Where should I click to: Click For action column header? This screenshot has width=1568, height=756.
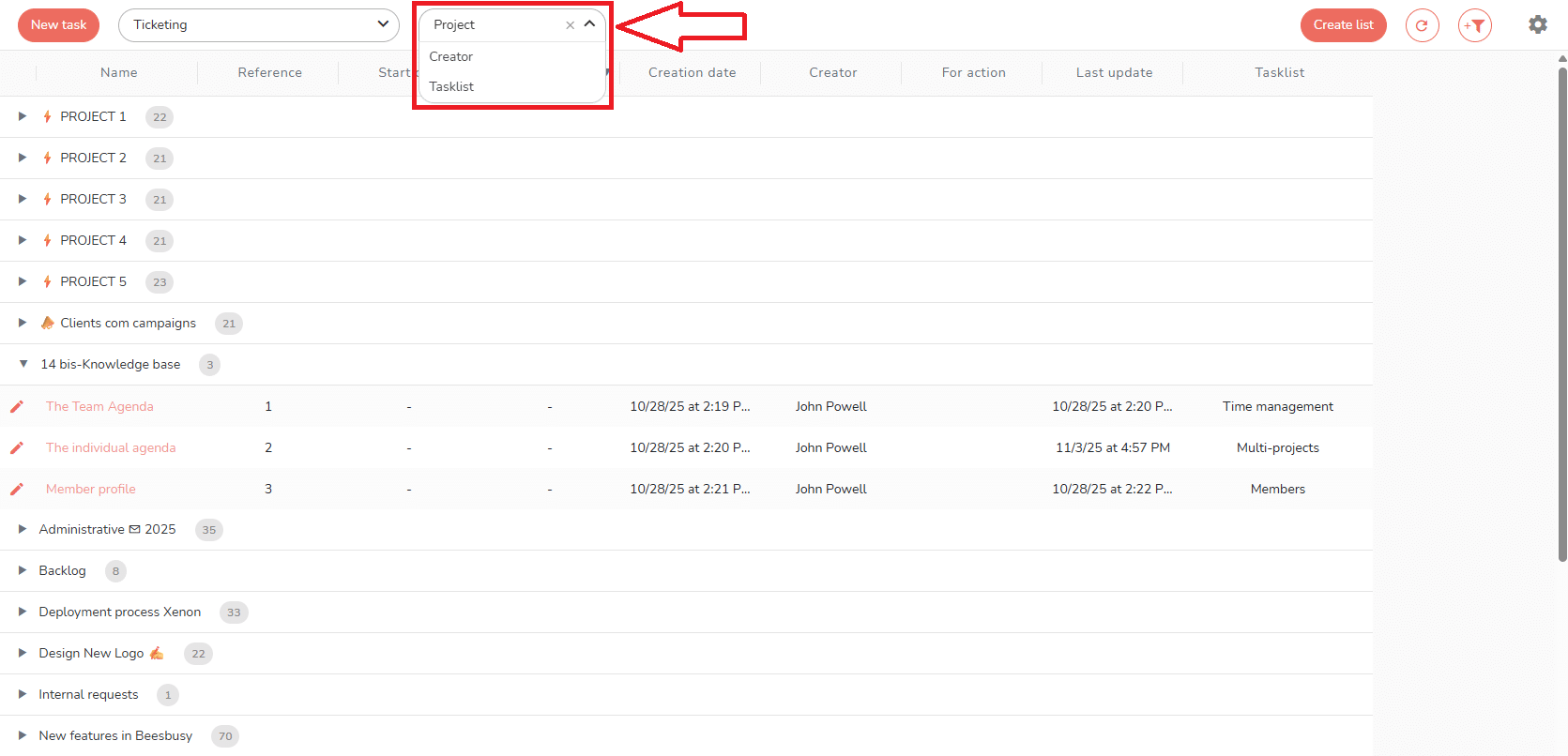point(974,72)
